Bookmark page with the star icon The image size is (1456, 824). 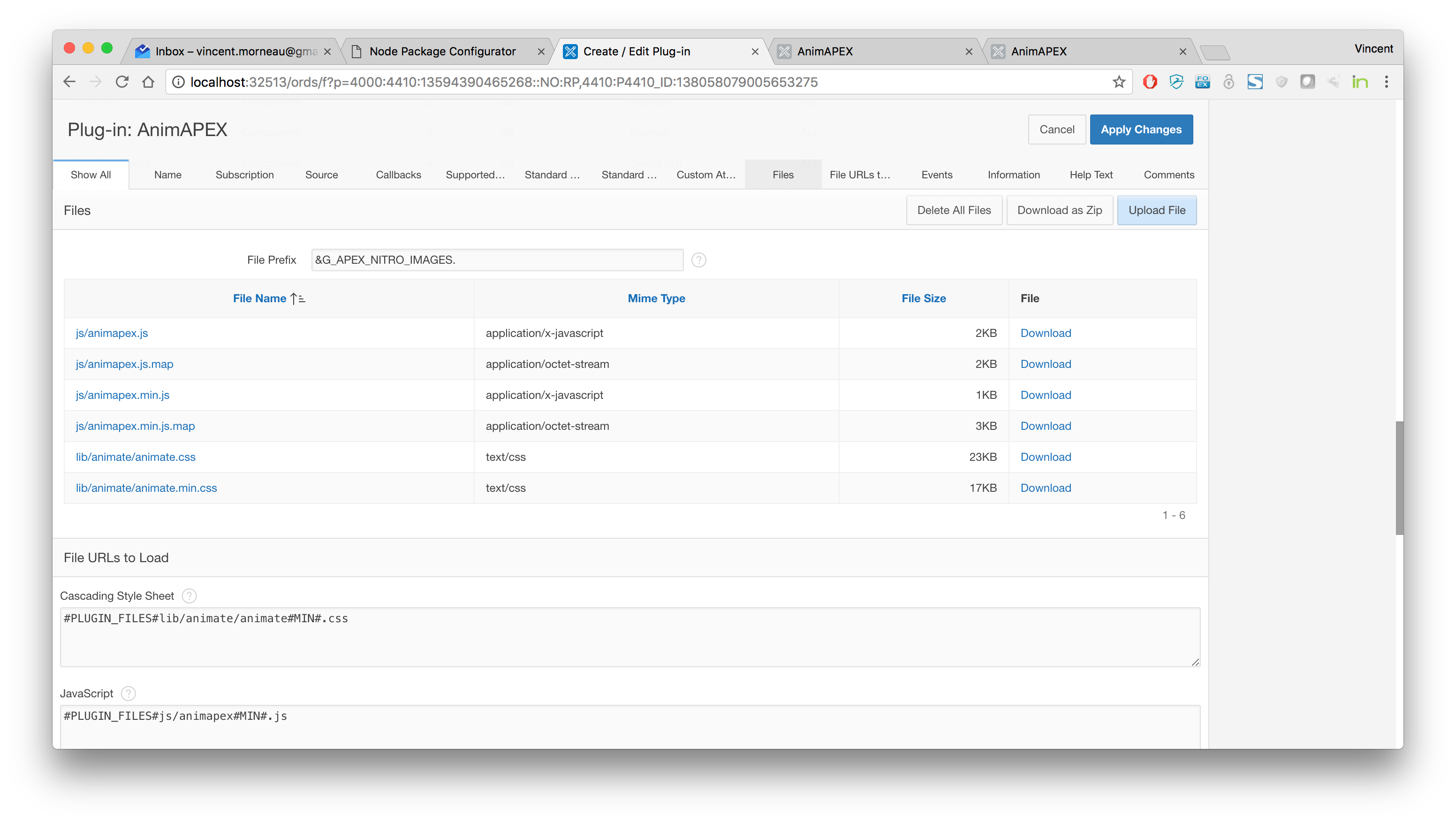(1118, 82)
